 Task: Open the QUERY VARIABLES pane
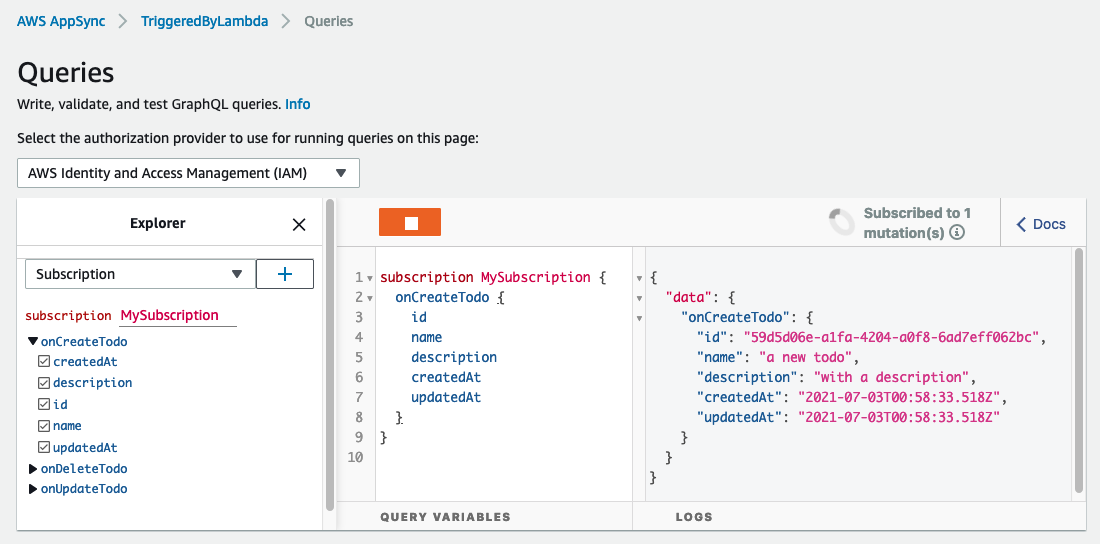tap(445, 517)
